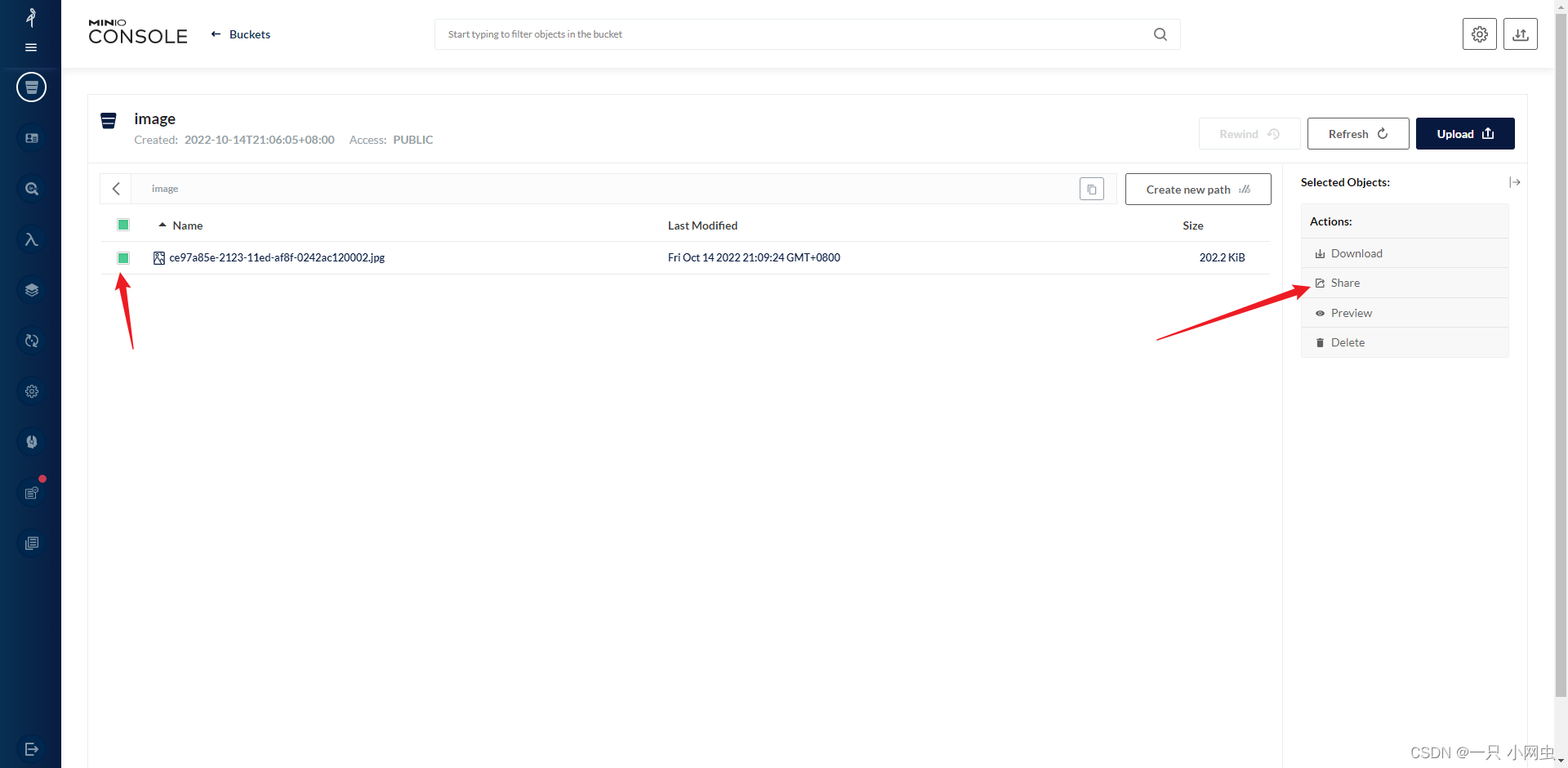Click the bucket icon beside image title
The image size is (1568, 768).
(x=109, y=121)
